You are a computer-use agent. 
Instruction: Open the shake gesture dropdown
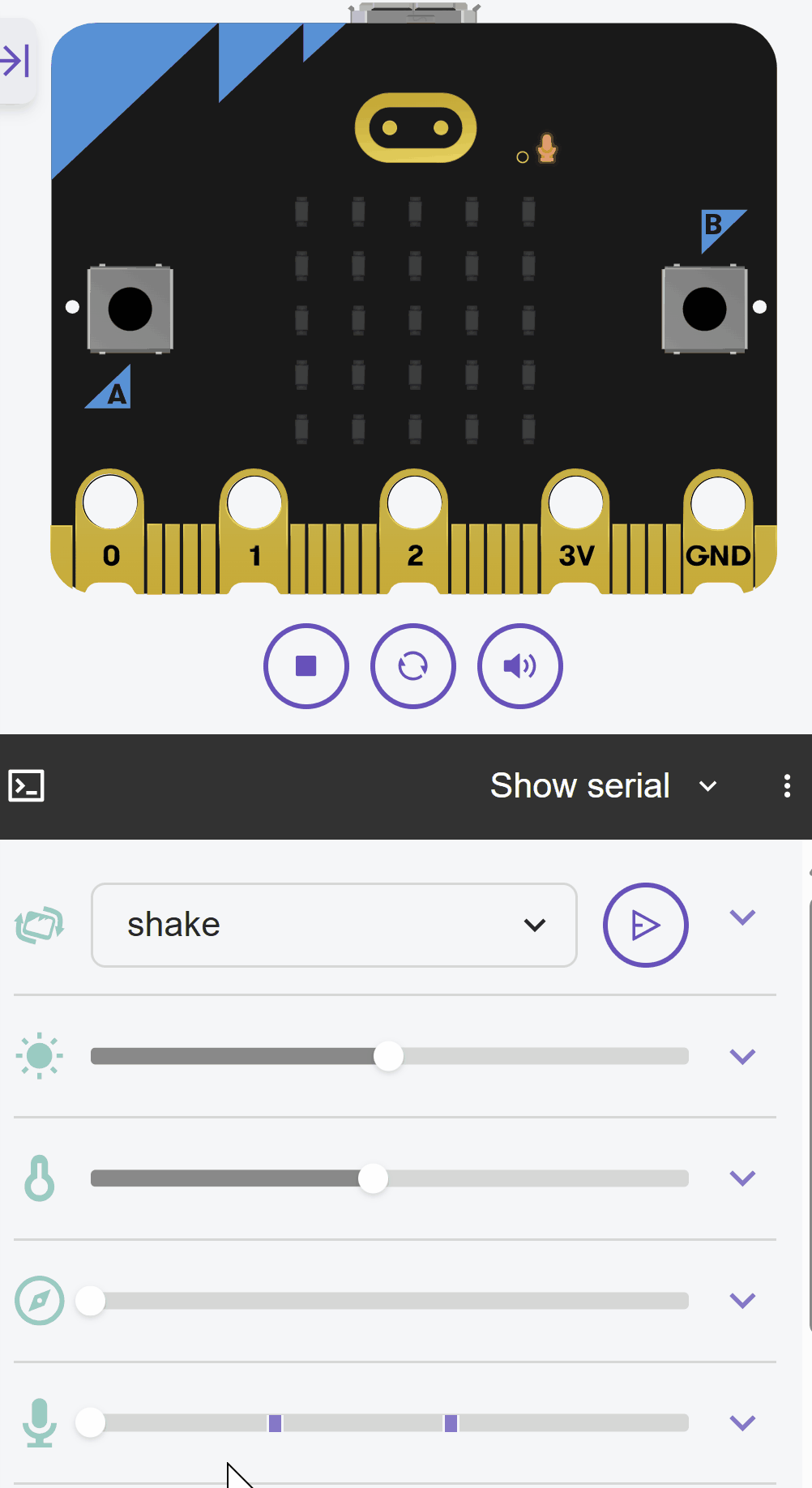334,925
